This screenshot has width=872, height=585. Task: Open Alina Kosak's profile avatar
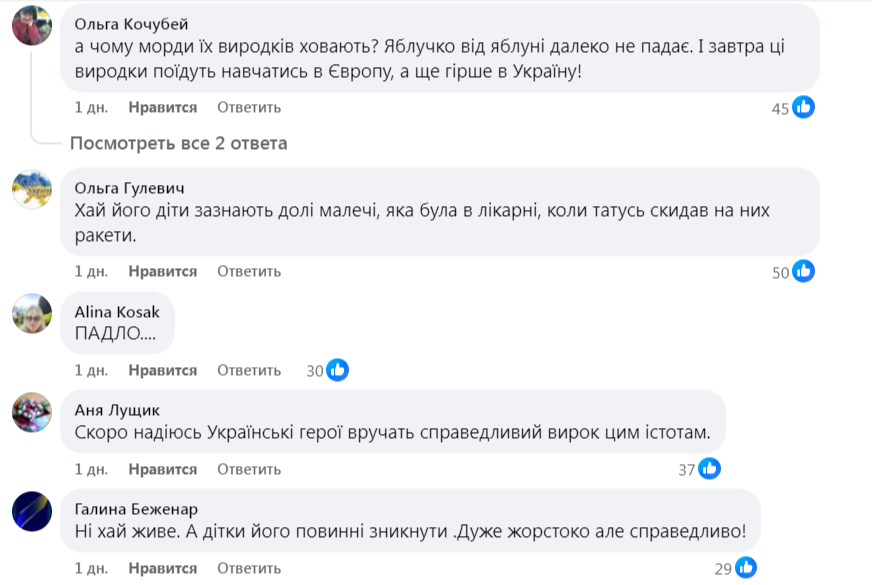[x=31, y=313]
